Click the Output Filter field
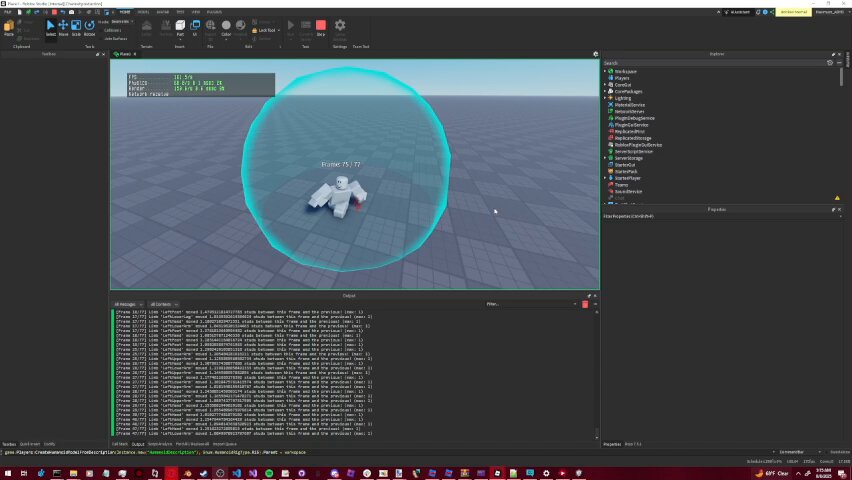 (530, 304)
